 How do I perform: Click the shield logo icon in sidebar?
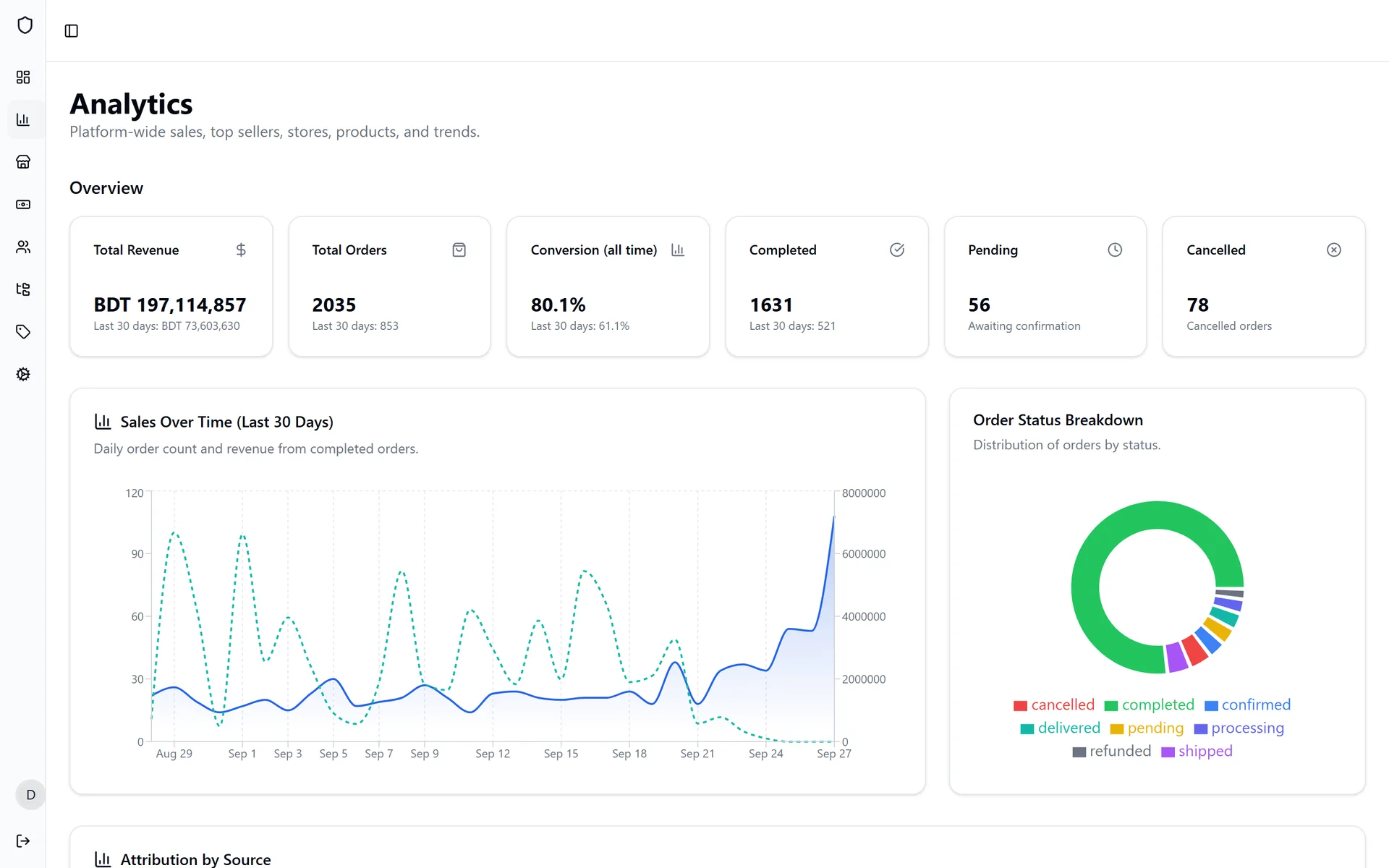click(25, 25)
